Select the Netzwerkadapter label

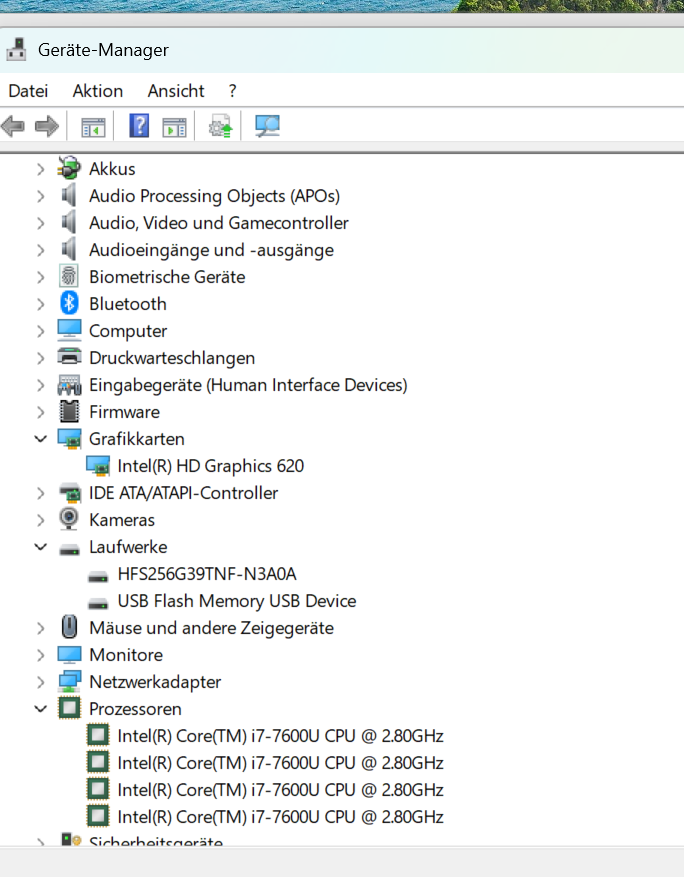(x=155, y=682)
